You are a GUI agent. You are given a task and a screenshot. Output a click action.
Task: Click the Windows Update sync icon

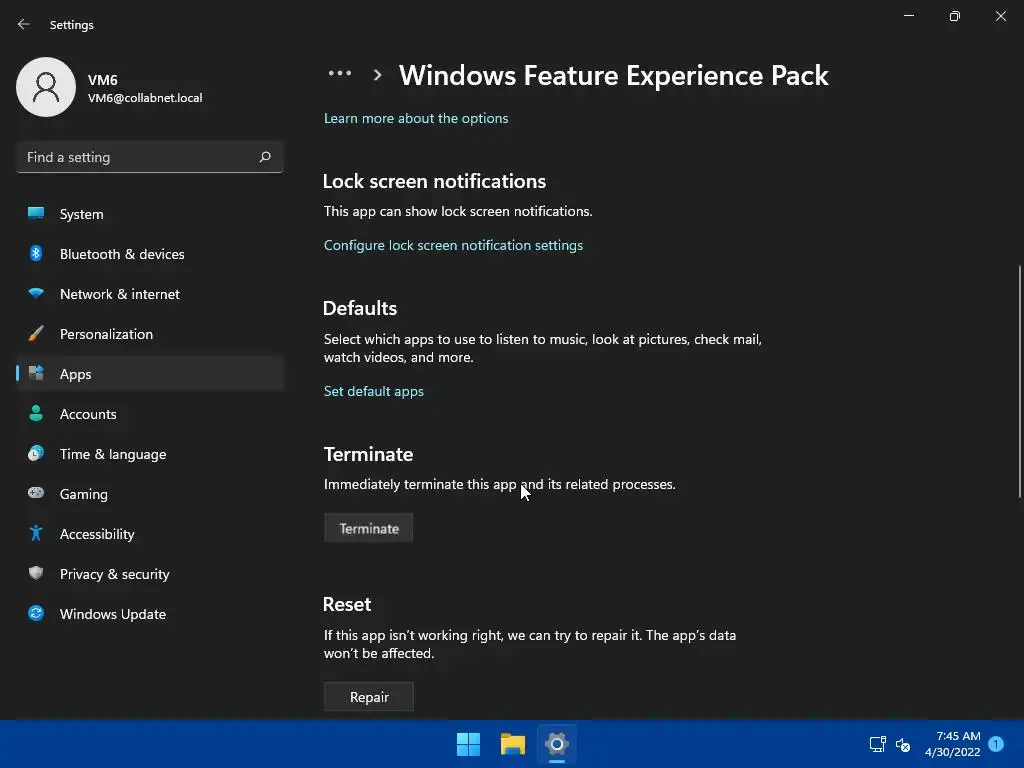tap(36, 613)
